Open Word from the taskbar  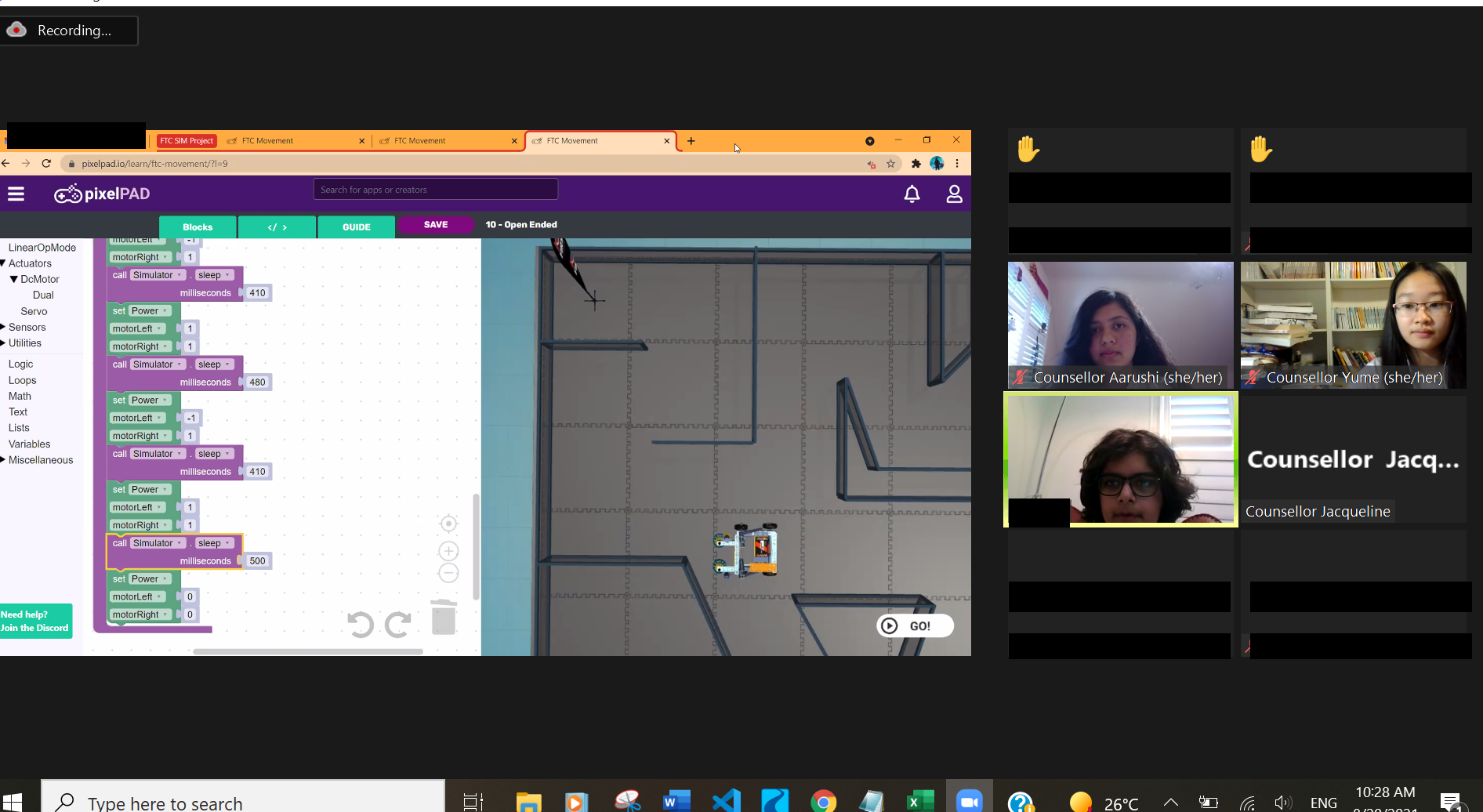pyautogui.click(x=676, y=801)
